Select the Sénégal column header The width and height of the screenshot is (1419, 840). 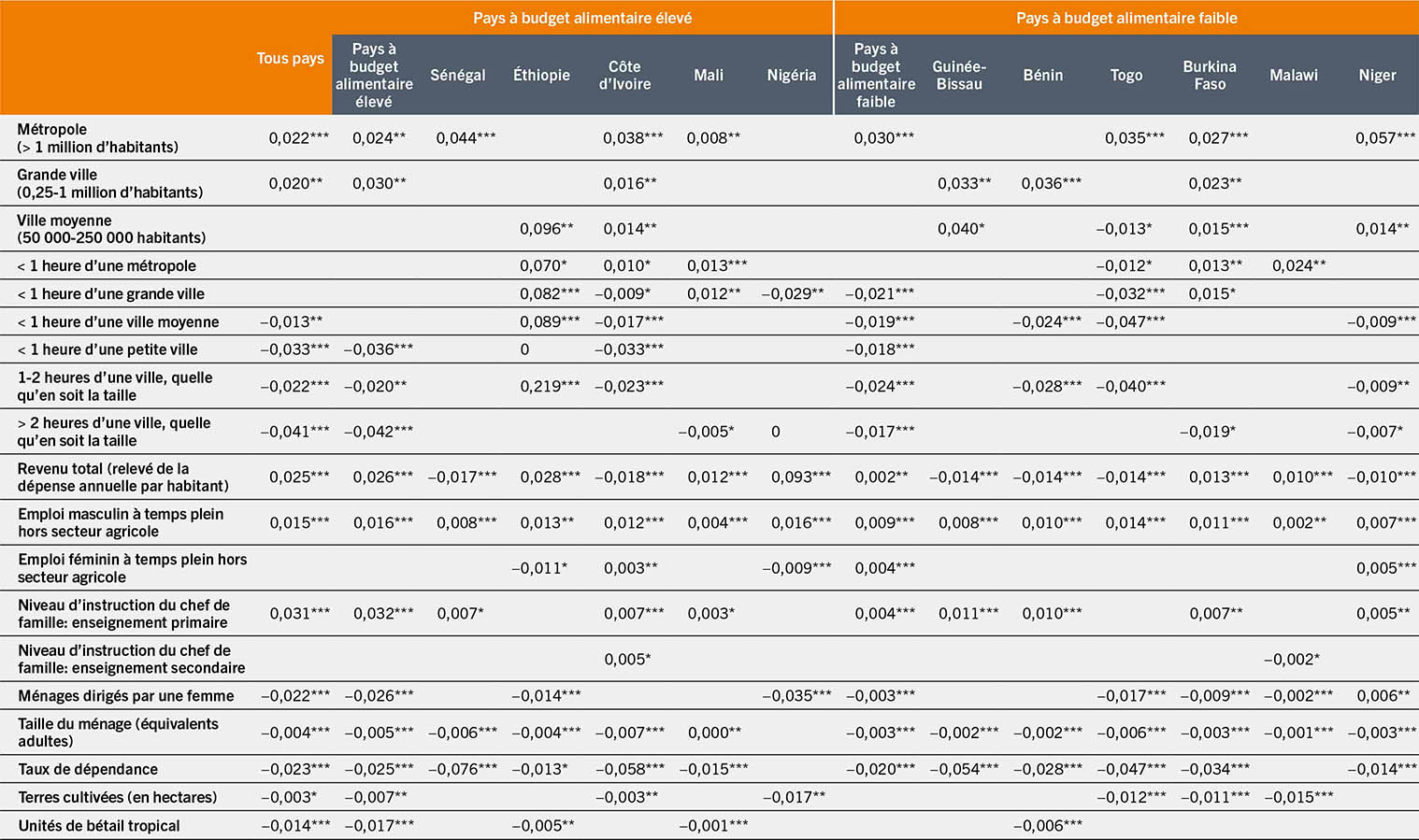pos(457,75)
